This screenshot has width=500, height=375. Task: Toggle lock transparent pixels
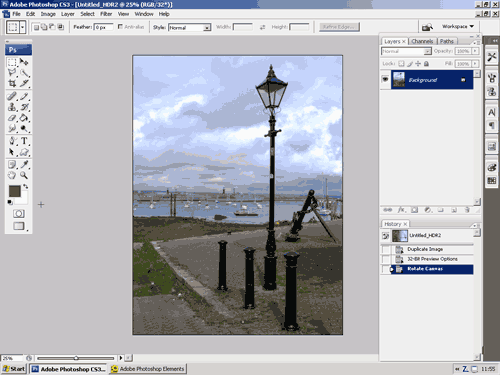[401, 63]
